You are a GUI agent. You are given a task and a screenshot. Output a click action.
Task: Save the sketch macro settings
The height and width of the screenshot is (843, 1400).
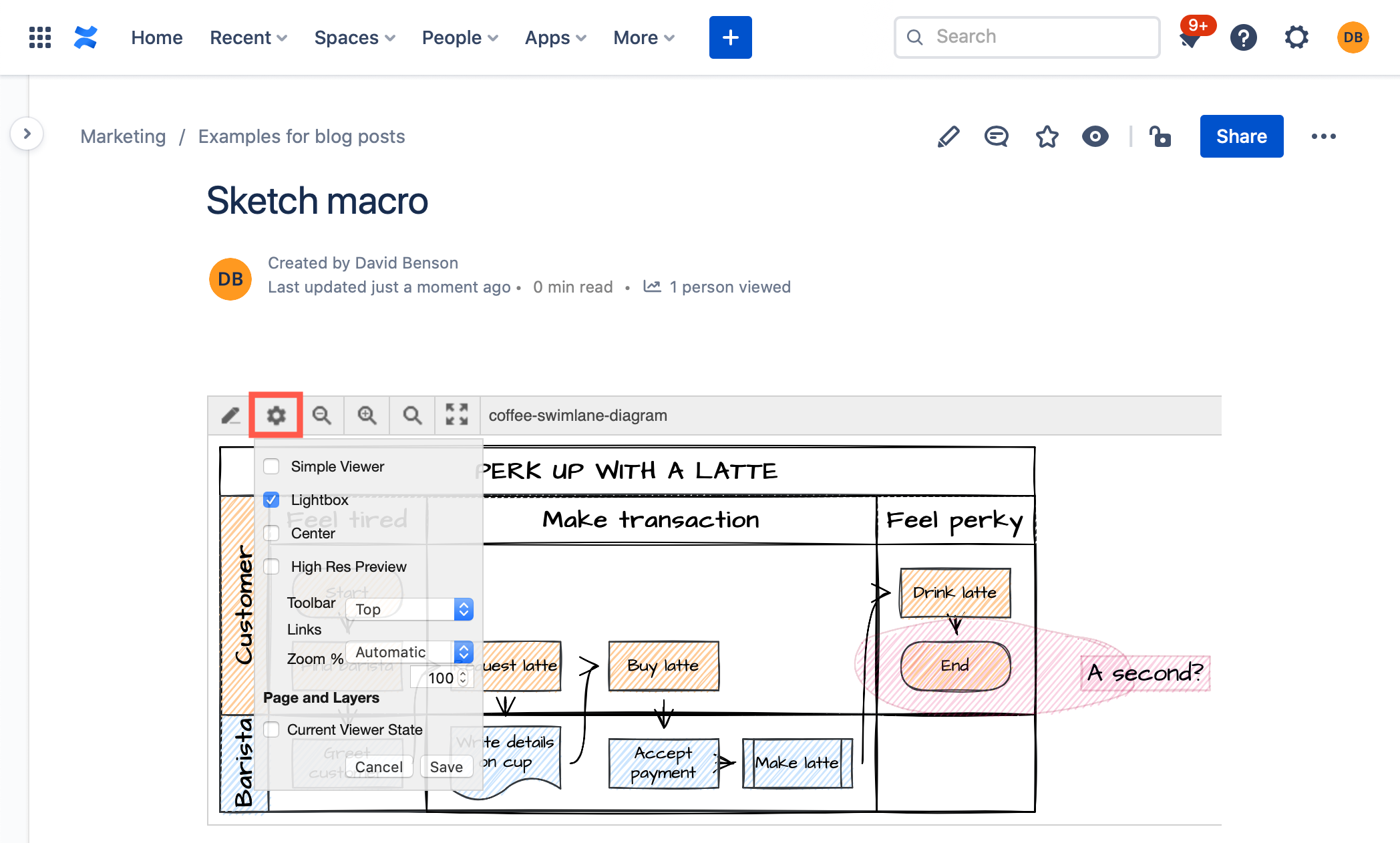click(446, 766)
